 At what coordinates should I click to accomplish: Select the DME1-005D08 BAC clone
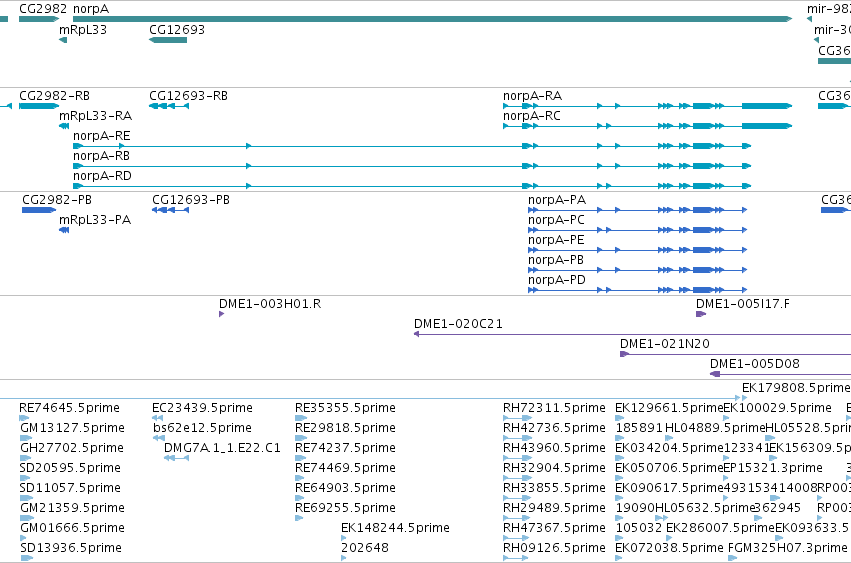click(780, 374)
